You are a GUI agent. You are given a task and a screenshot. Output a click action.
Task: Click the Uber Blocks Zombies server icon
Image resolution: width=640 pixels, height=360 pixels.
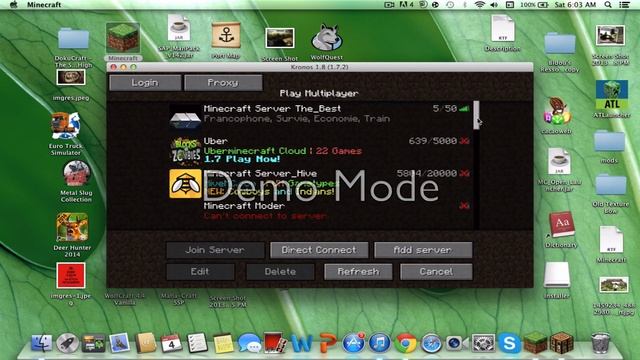[185, 151]
